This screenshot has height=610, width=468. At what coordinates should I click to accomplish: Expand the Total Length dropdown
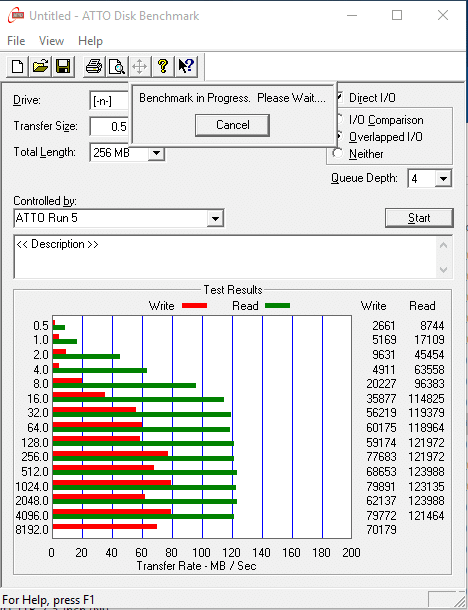point(156,152)
